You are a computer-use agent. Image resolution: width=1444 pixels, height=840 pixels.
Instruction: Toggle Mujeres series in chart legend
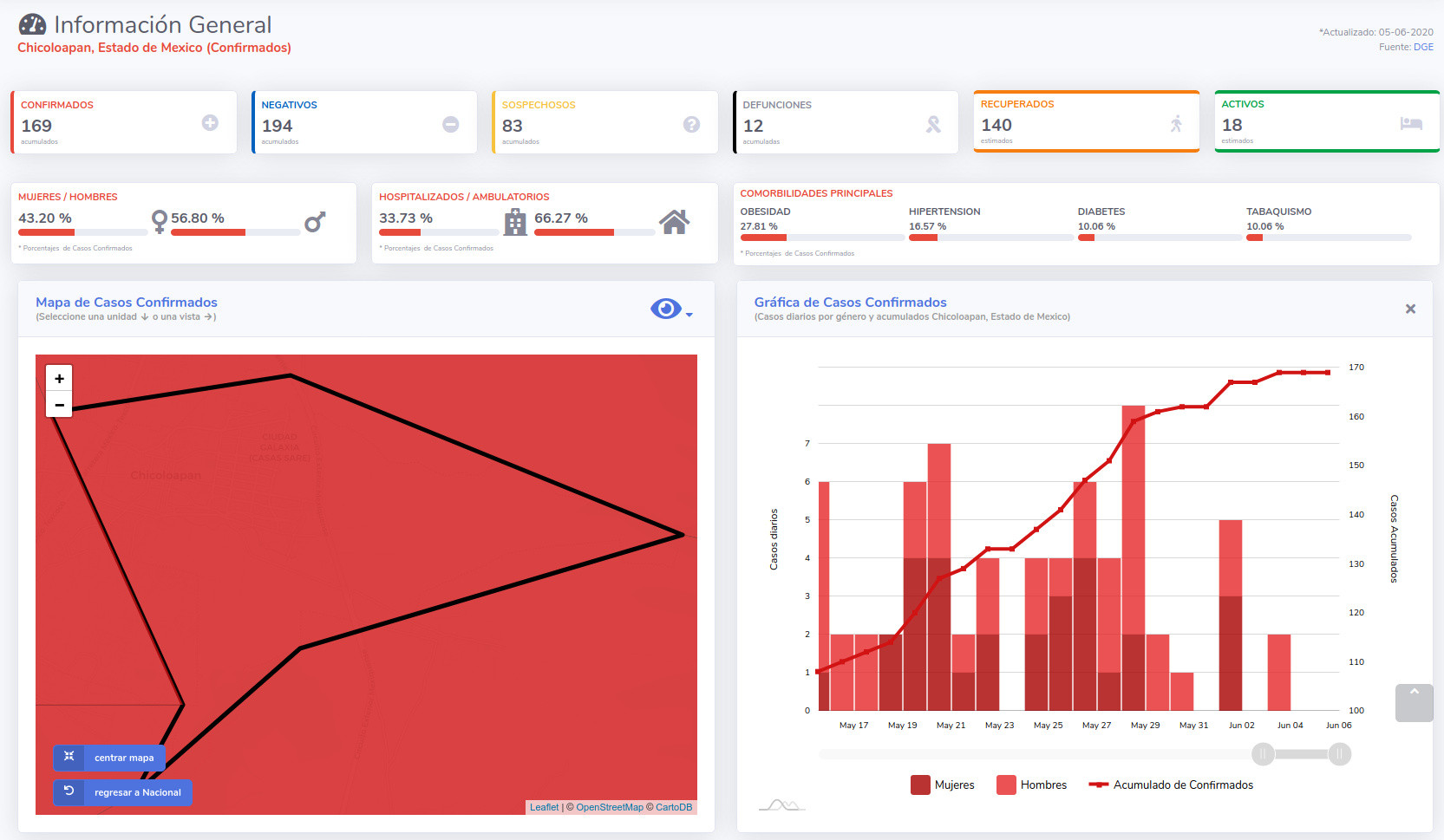943,785
